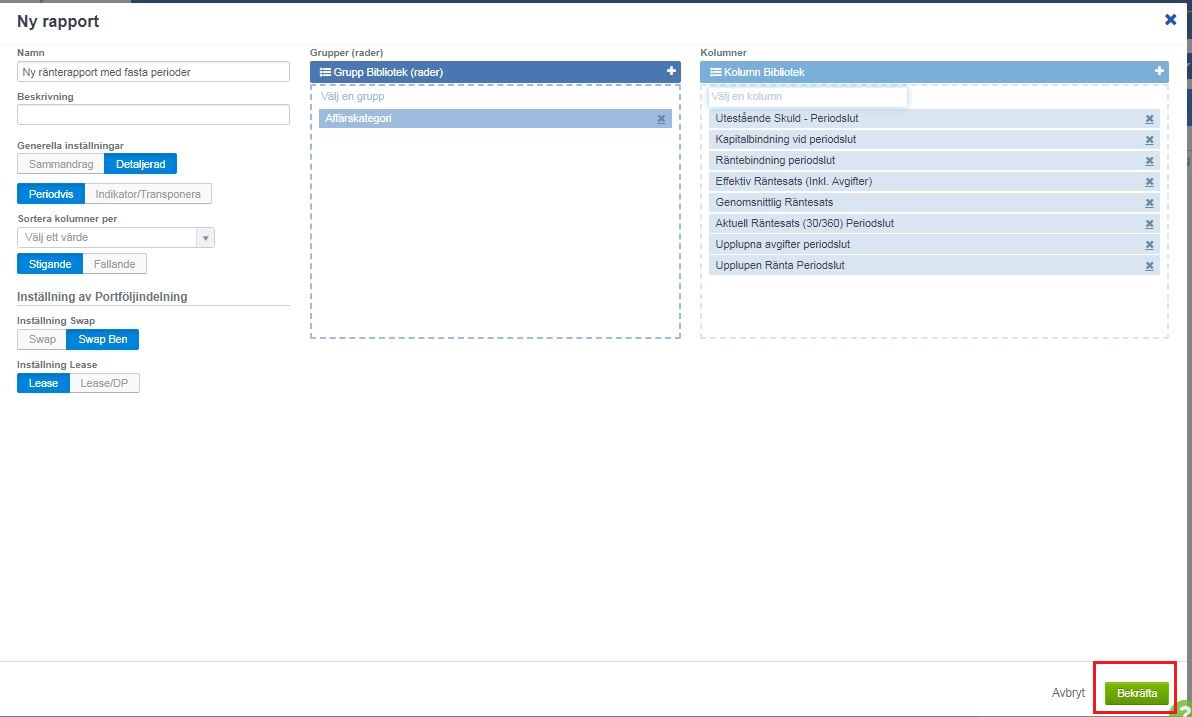The height and width of the screenshot is (717, 1192).
Task: Delete Upplupen Ränta Periodslut column
Action: (x=1149, y=266)
